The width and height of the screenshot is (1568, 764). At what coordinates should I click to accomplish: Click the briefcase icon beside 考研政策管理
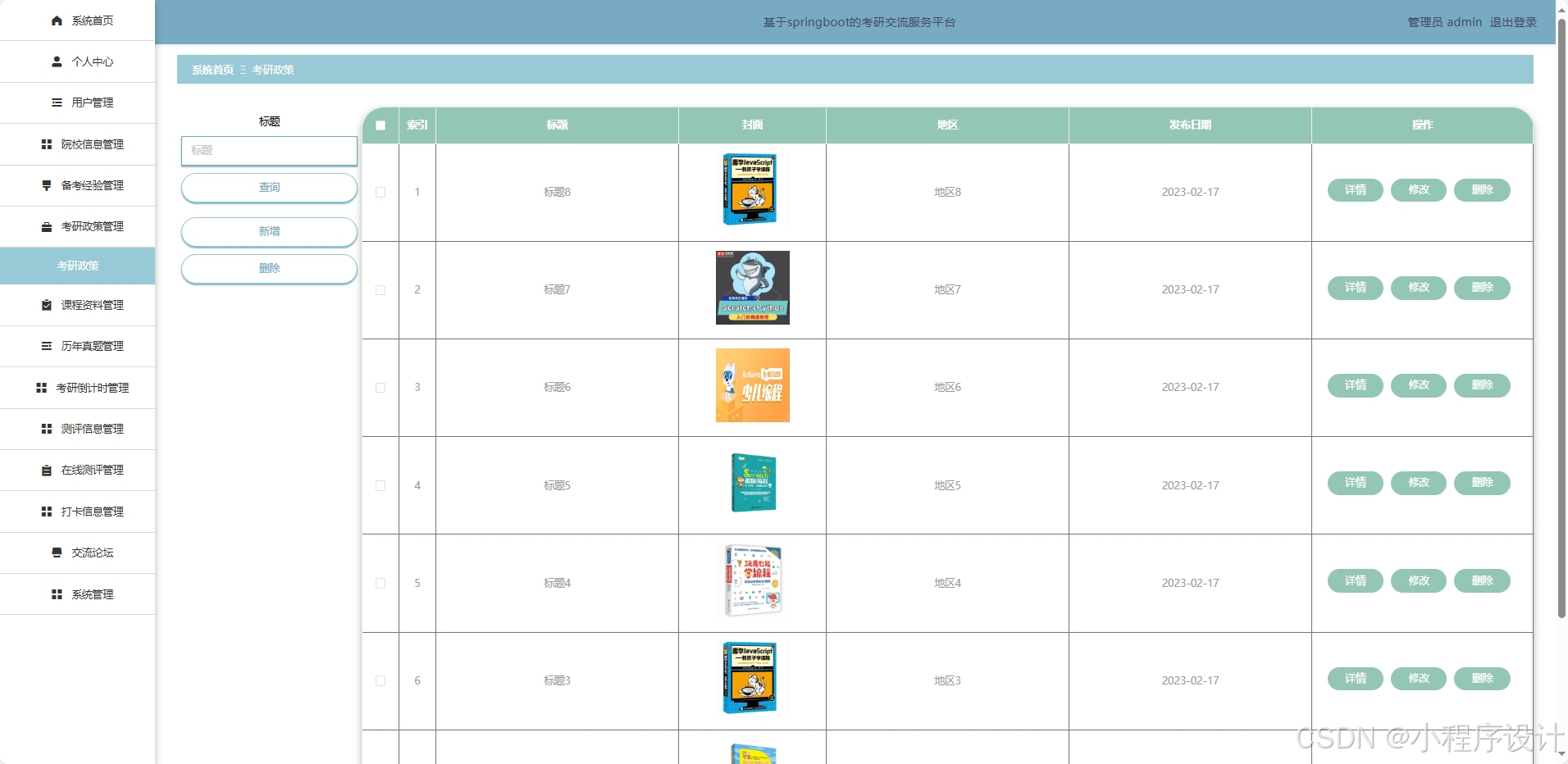pos(47,226)
